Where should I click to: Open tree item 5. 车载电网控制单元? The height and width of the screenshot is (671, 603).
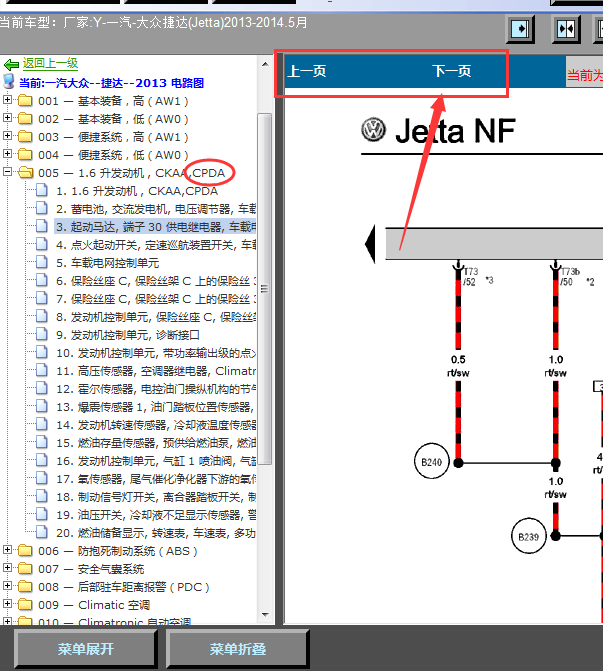(x=107, y=263)
